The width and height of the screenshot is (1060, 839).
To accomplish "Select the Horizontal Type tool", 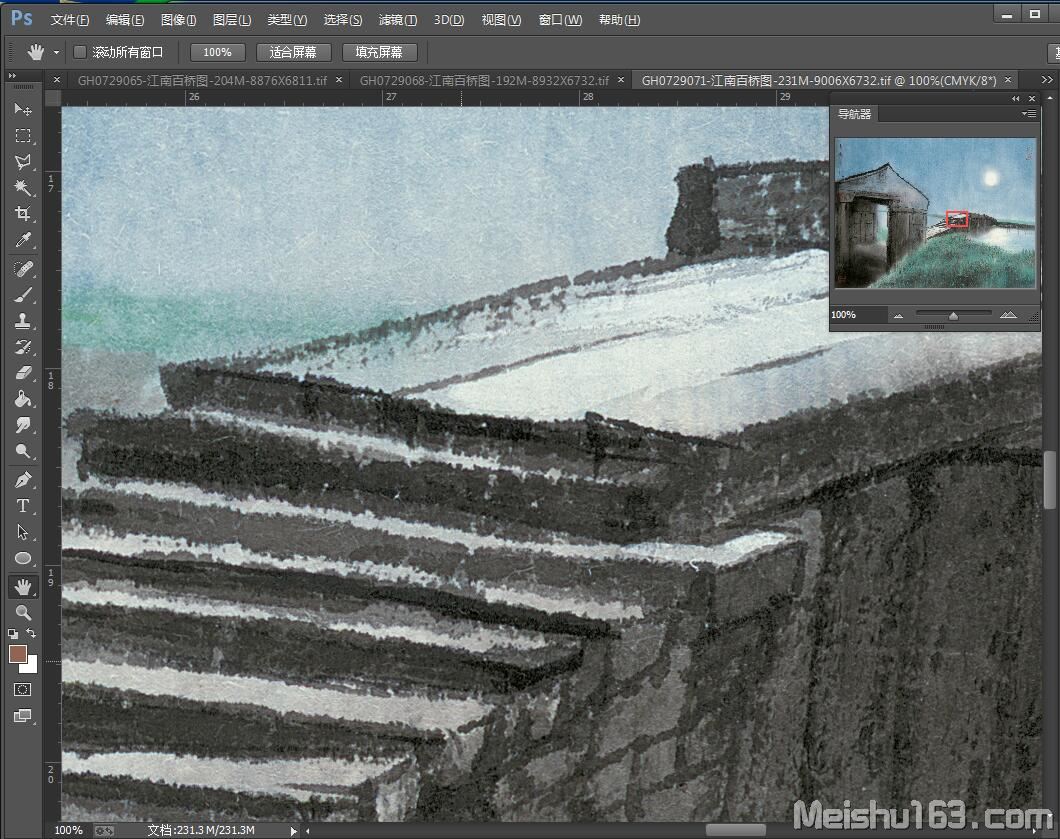I will click(23, 506).
